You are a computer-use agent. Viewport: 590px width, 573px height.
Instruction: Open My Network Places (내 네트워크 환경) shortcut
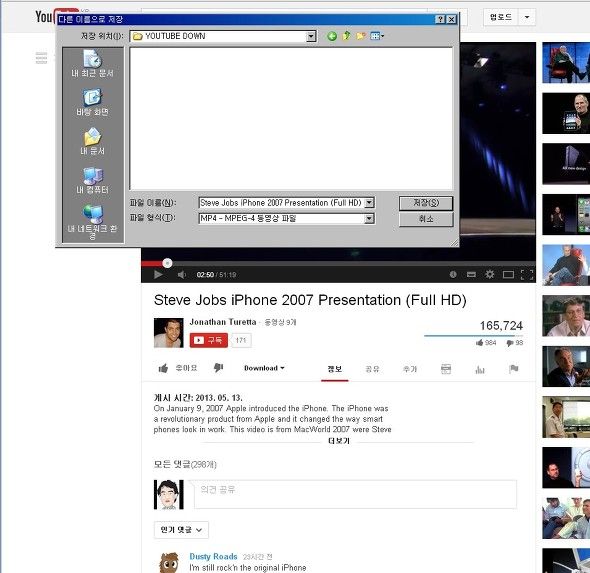point(93,222)
